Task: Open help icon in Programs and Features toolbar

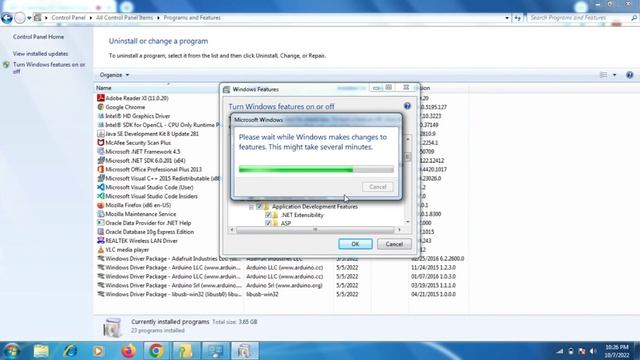Action: pos(629,75)
